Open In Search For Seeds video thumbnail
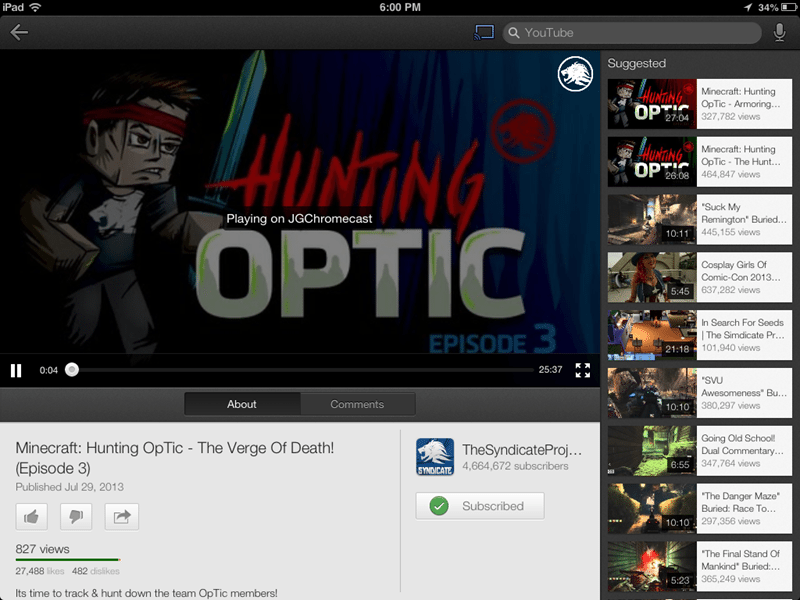The width and height of the screenshot is (800, 600). tap(652, 335)
